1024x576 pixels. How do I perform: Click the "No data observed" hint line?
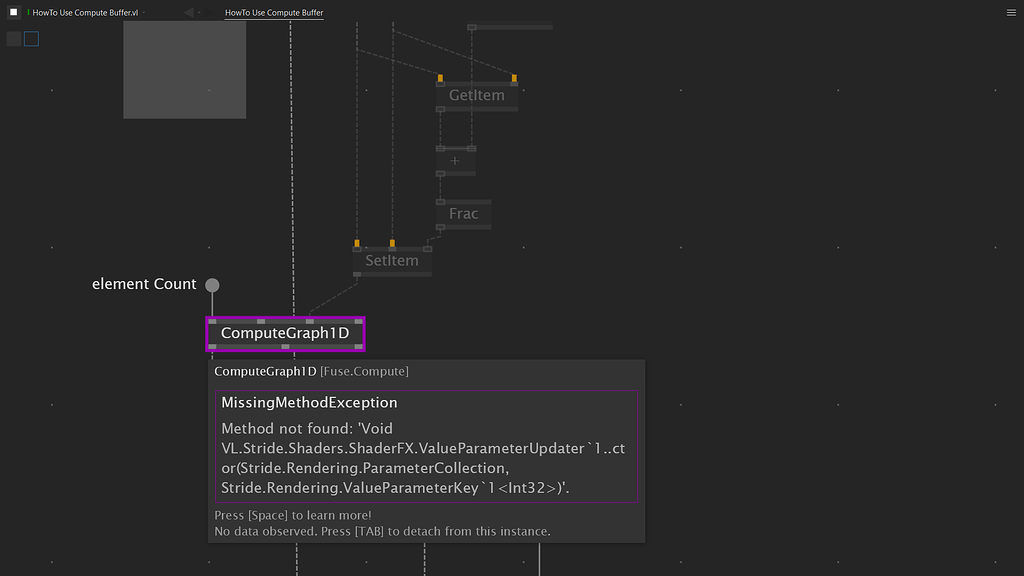(x=382, y=532)
